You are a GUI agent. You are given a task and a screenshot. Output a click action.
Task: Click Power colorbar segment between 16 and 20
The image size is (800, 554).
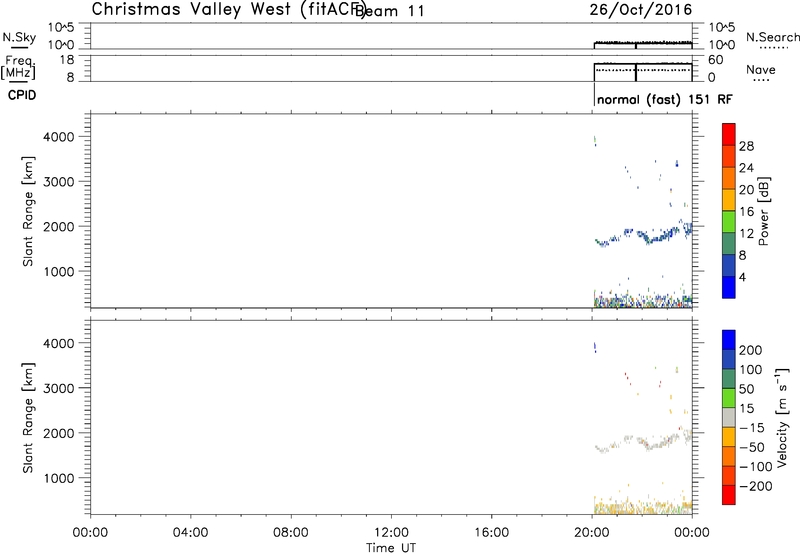pyautogui.click(x=729, y=200)
